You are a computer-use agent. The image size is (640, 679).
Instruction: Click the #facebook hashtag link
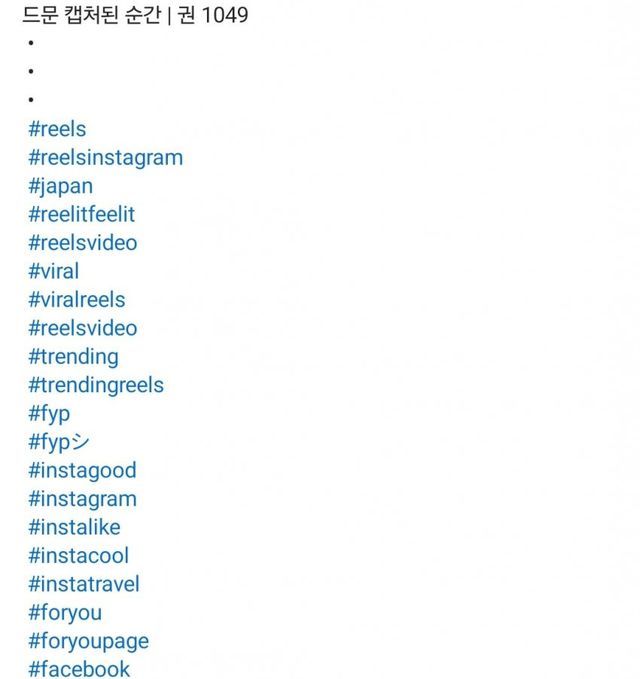[x=78, y=669]
